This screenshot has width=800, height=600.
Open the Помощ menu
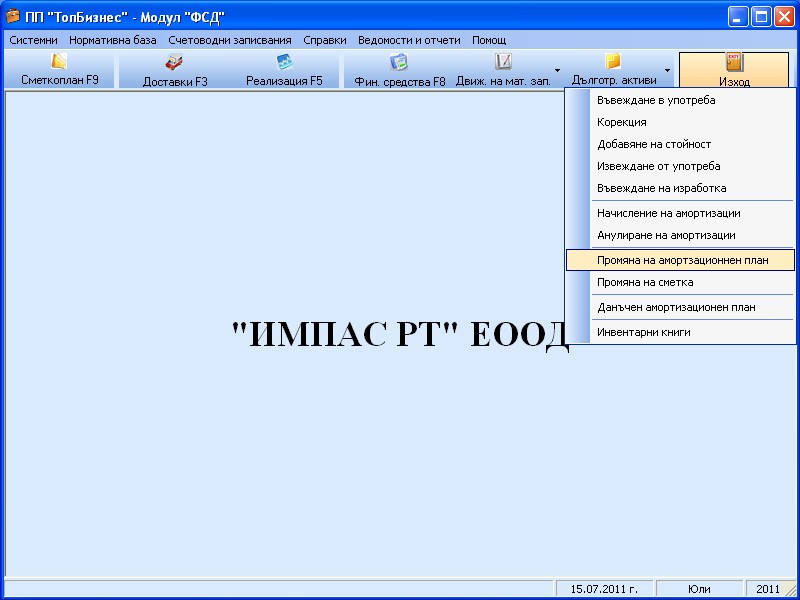click(x=489, y=40)
